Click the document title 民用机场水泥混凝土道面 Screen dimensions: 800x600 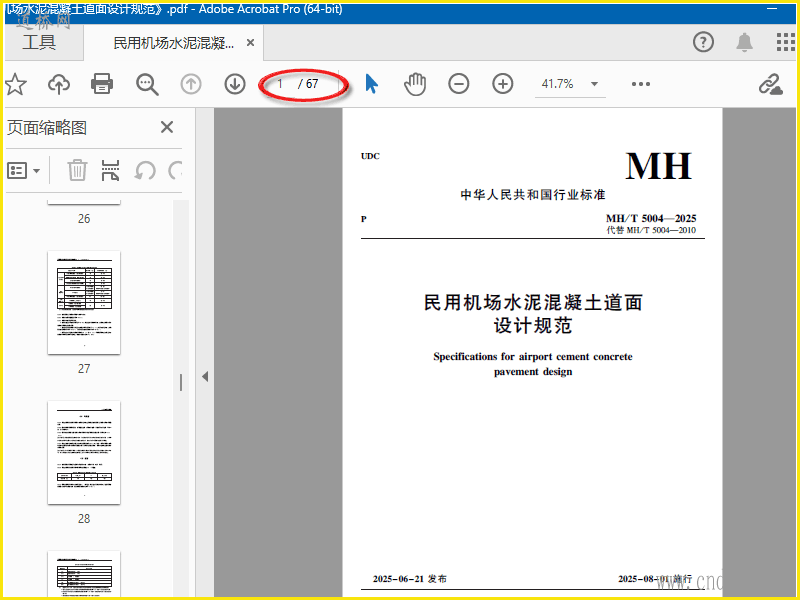pyautogui.click(x=533, y=303)
